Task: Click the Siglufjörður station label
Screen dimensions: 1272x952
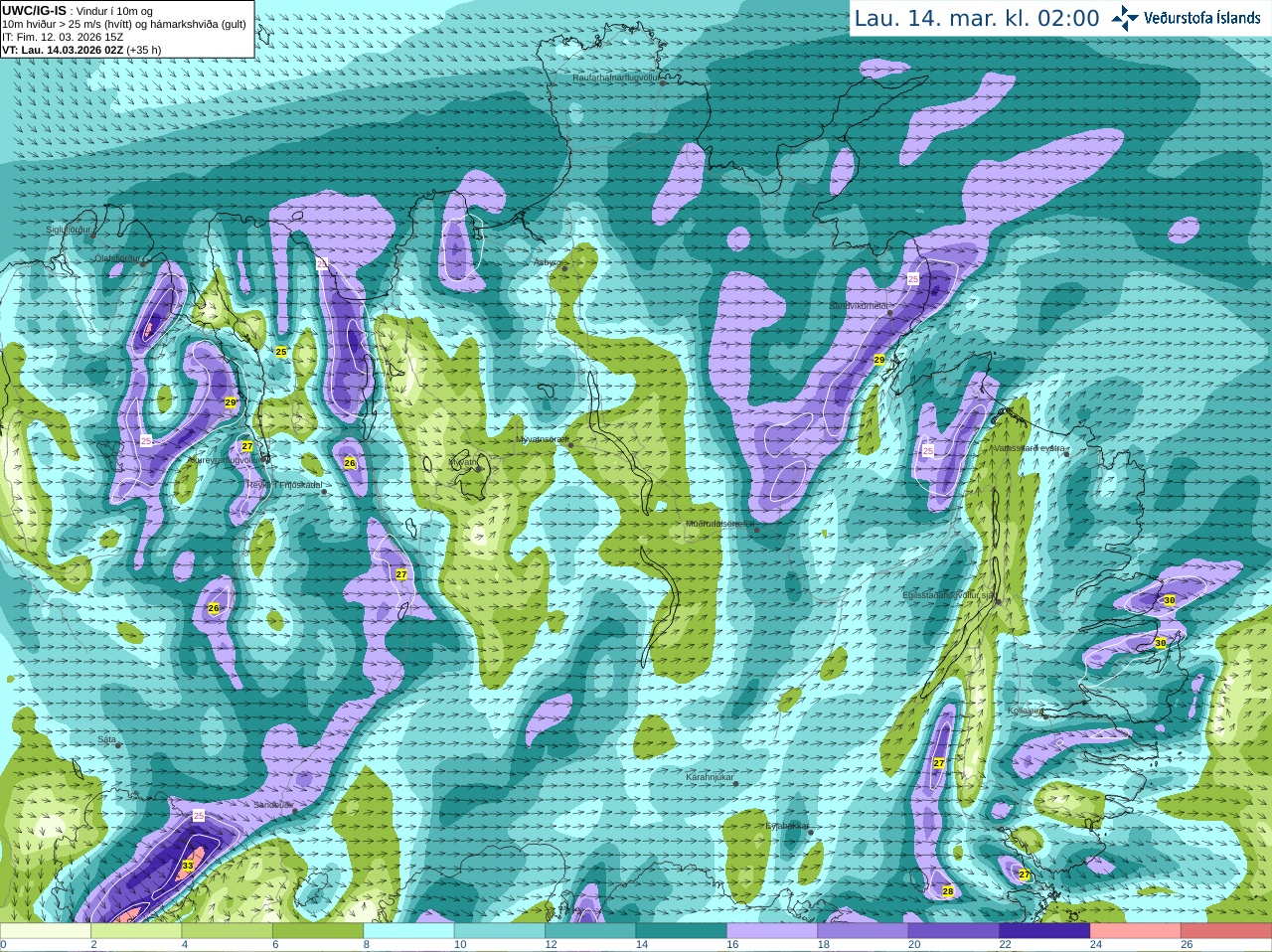Action: coord(69,230)
